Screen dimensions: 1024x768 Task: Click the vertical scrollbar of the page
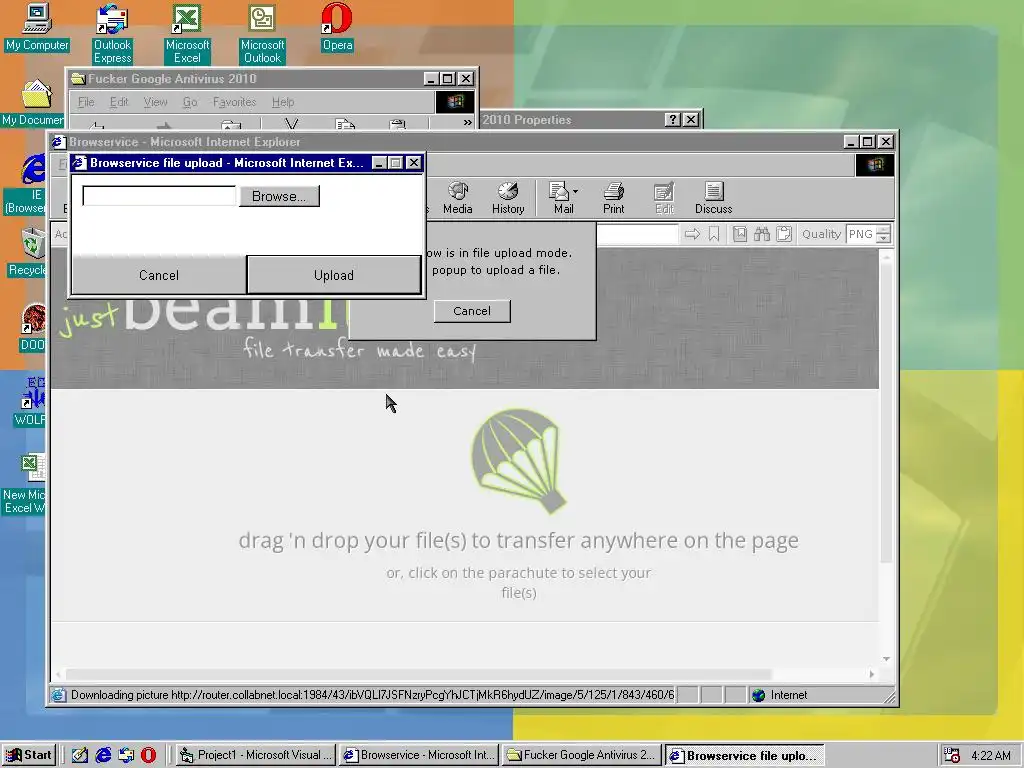[x=886, y=411]
